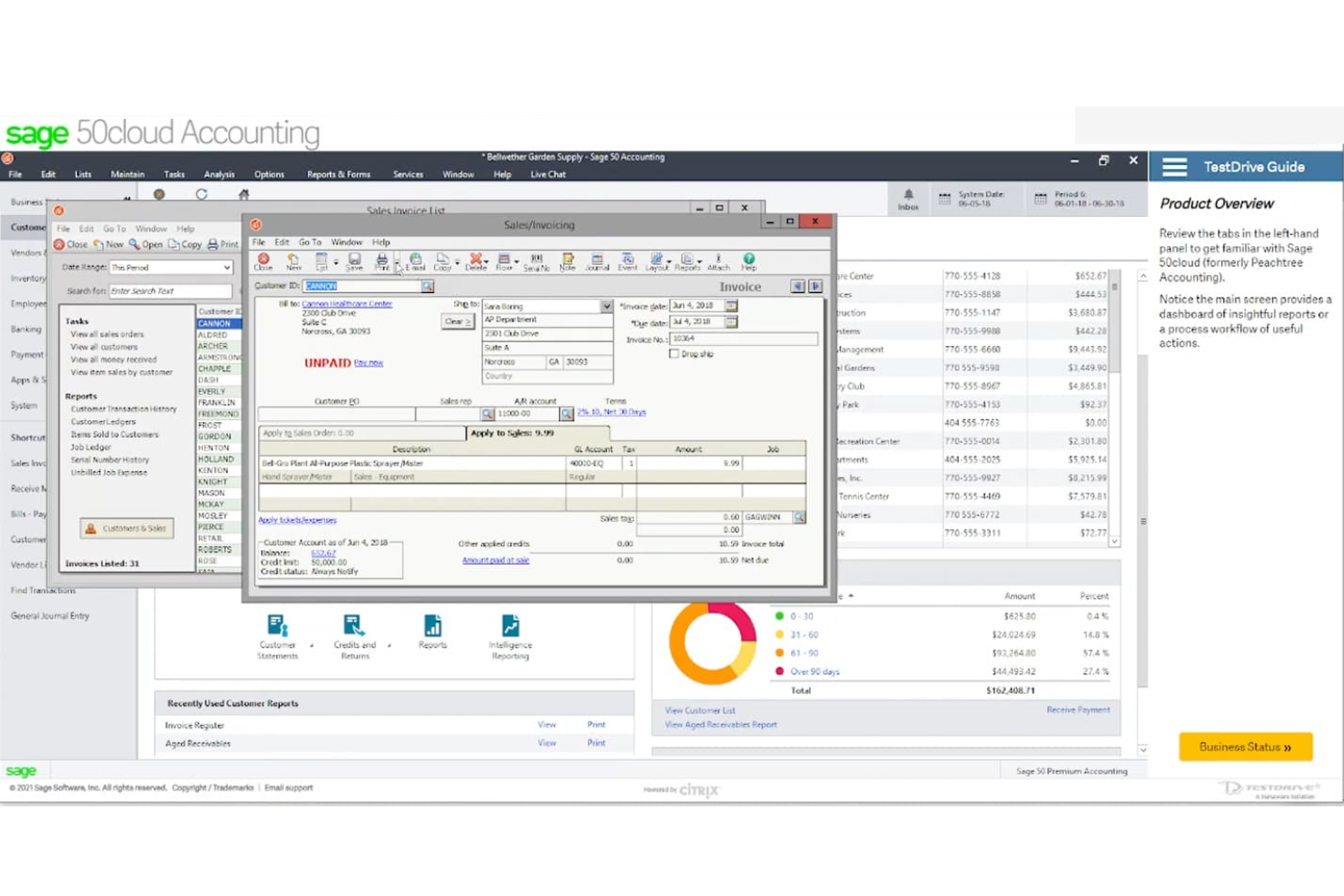This screenshot has height=896, width=1344.
Task: Click the E-mail toolbar icon
Action: pyautogui.click(x=415, y=262)
